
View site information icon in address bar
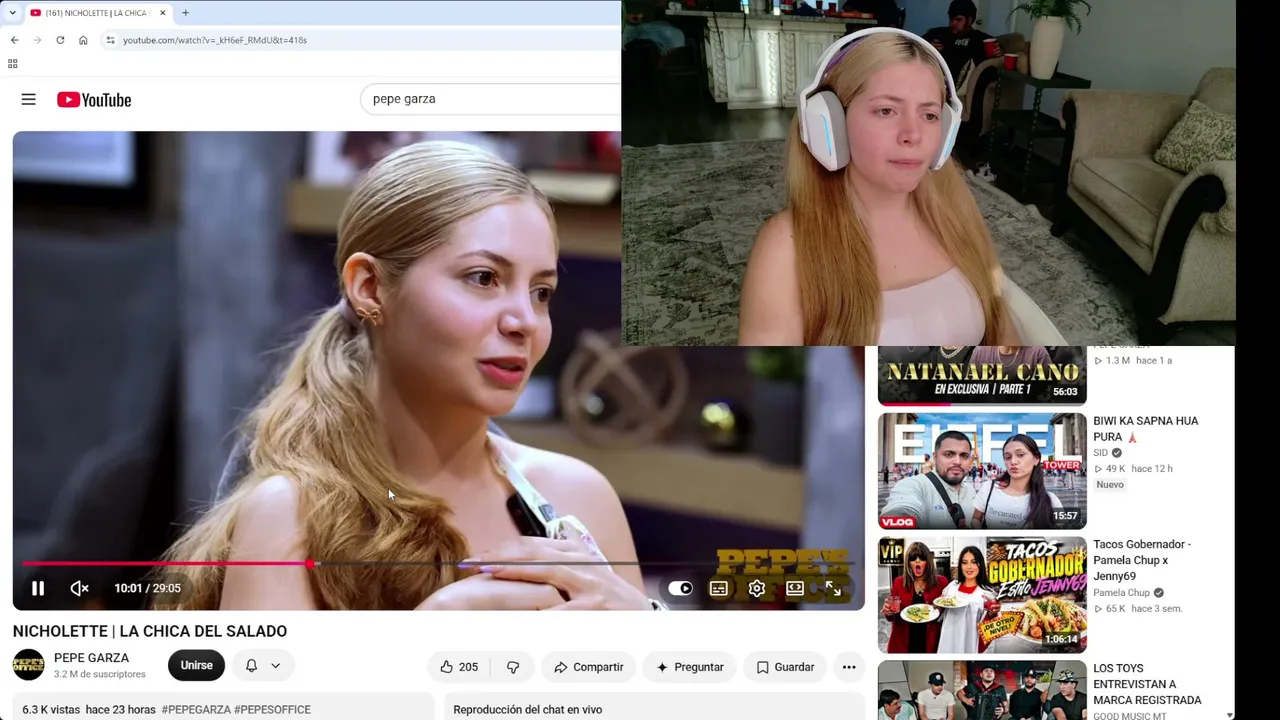(111, 40)
